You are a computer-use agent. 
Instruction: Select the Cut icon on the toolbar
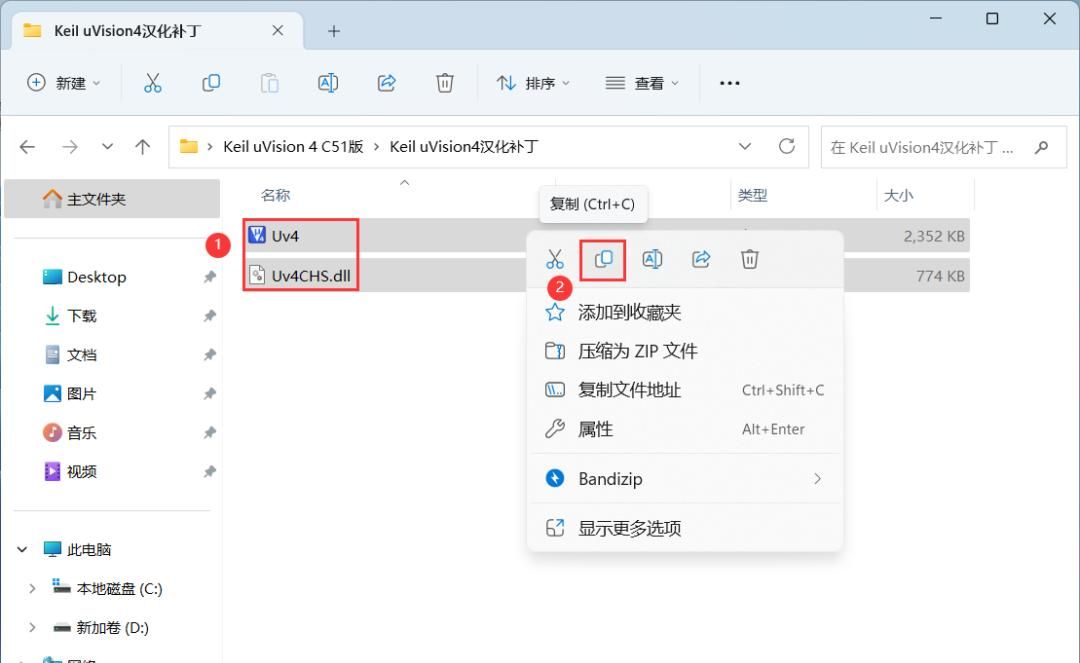[152, 83]
